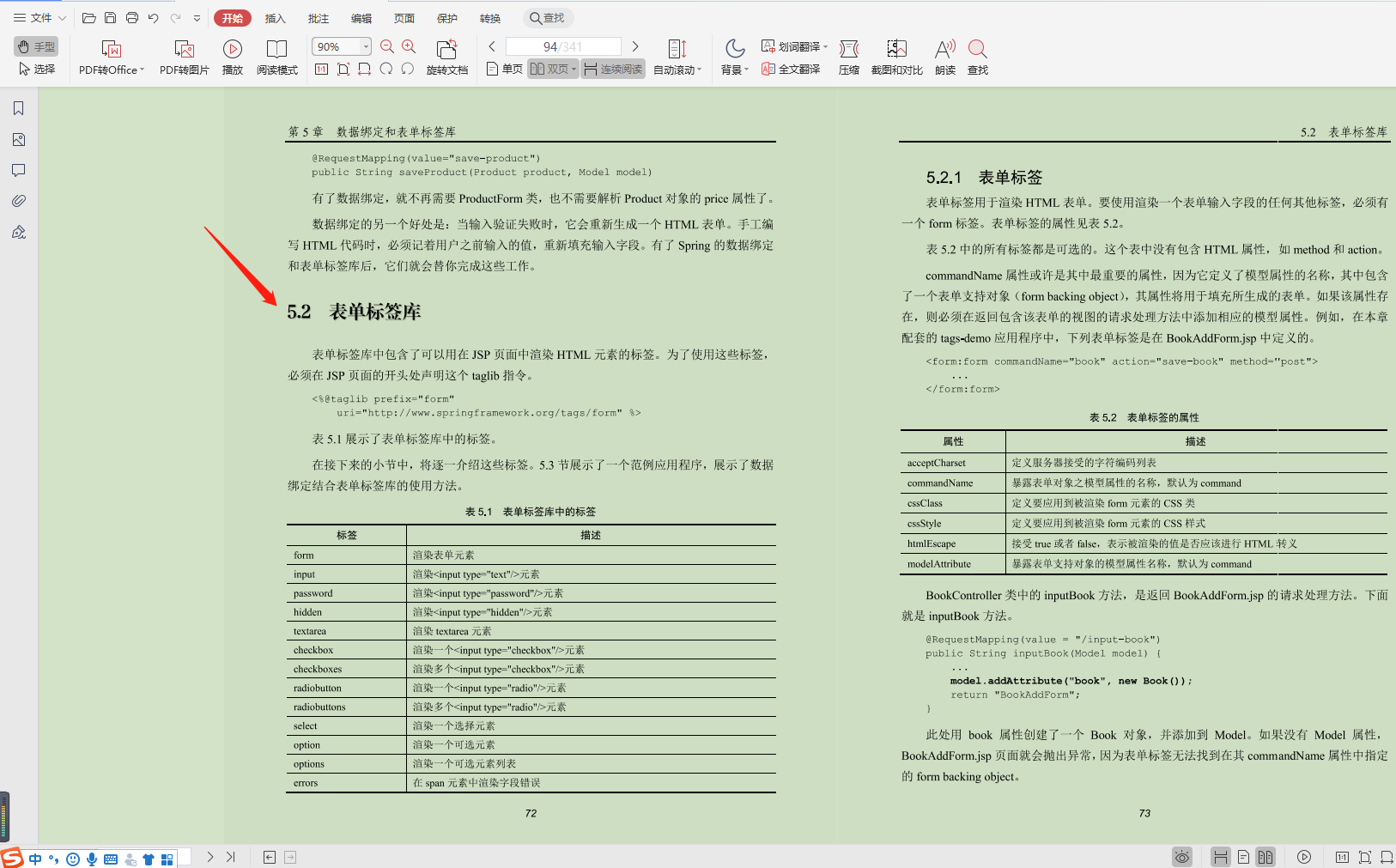1396x868 pixels.
Task: Open the 截图和对比 screenshot and compare tool
Action: click(x=897, y=58)
